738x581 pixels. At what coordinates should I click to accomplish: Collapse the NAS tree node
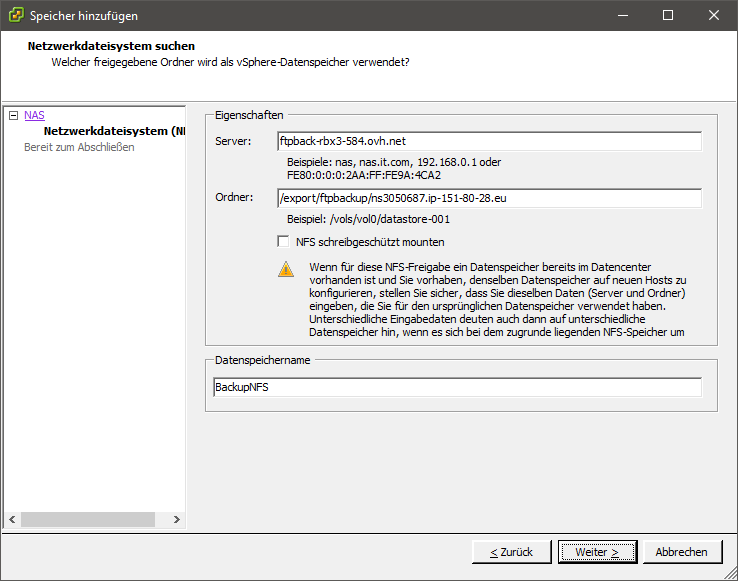tap(13, 116)
